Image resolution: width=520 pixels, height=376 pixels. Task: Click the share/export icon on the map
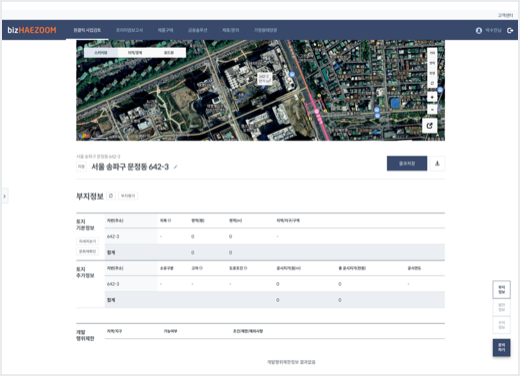point(430,126)
